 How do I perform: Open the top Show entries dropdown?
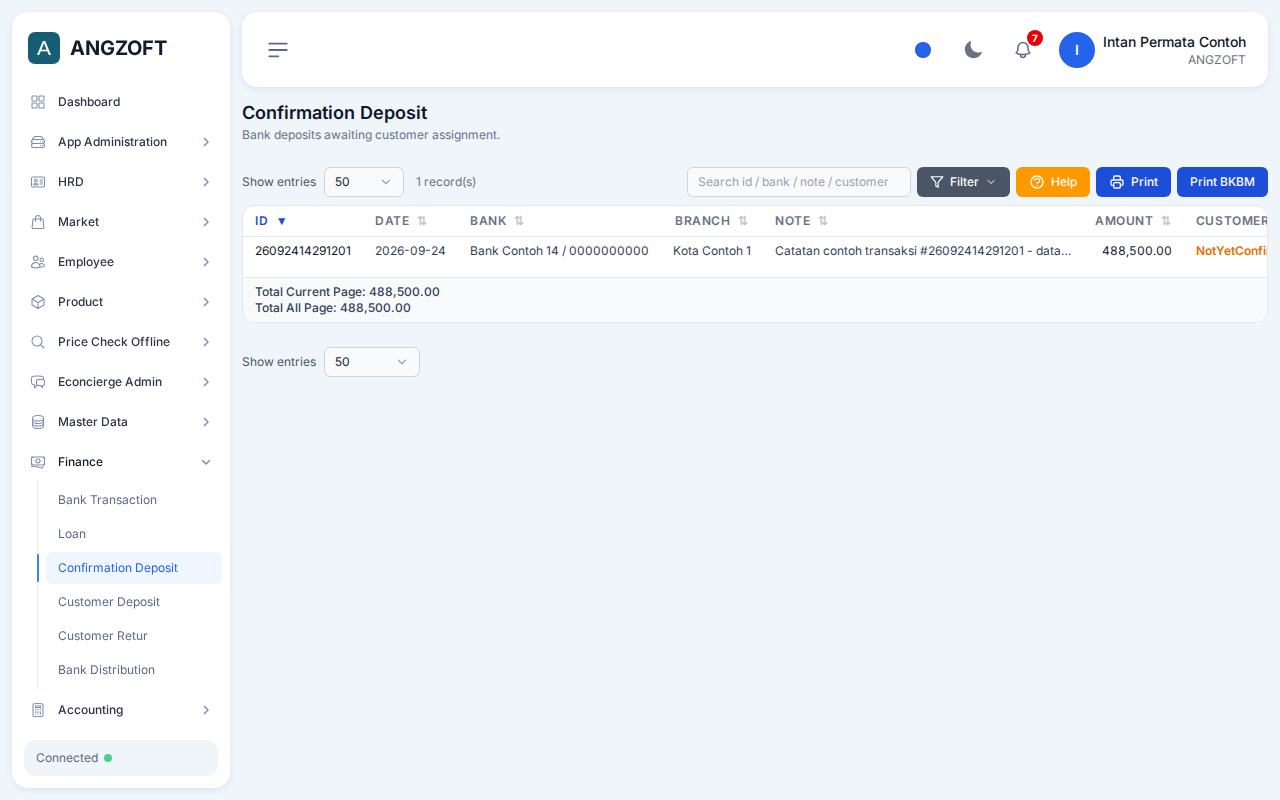click(364, 182)
